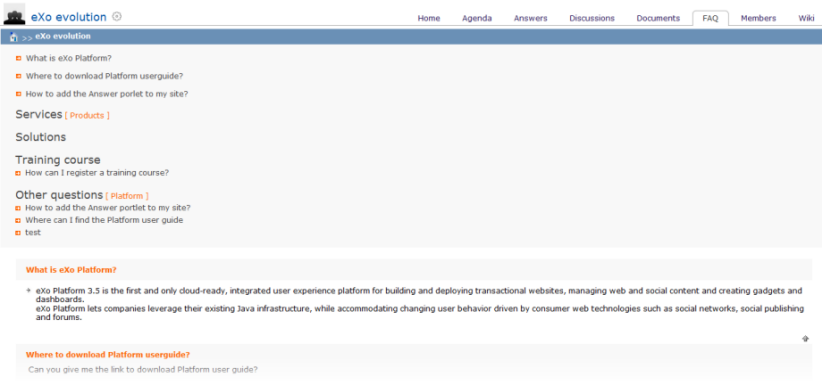The width and height of the screenshot is (822, 385).
Task: Click the orange What is eXo Platform? answer heading
Action: [x=71, y=270]
